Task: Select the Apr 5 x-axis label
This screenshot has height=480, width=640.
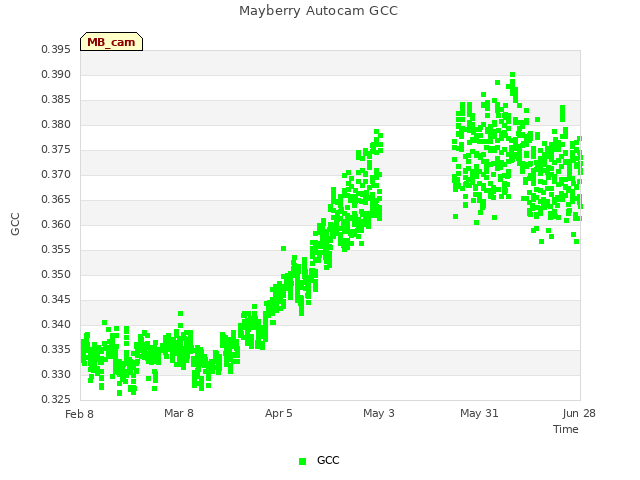Action: (x=279, y=413)
